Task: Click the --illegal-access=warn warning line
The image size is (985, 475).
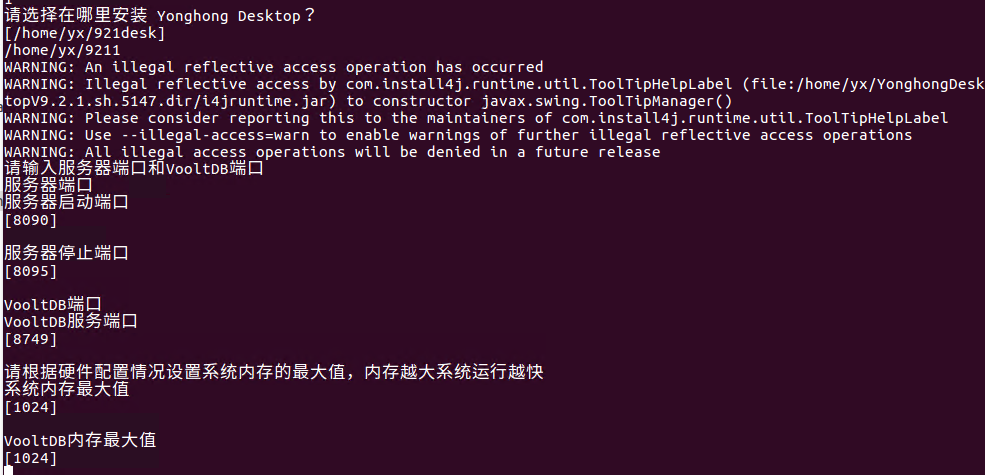Action: pyautogui.click(x=458, y=135)
